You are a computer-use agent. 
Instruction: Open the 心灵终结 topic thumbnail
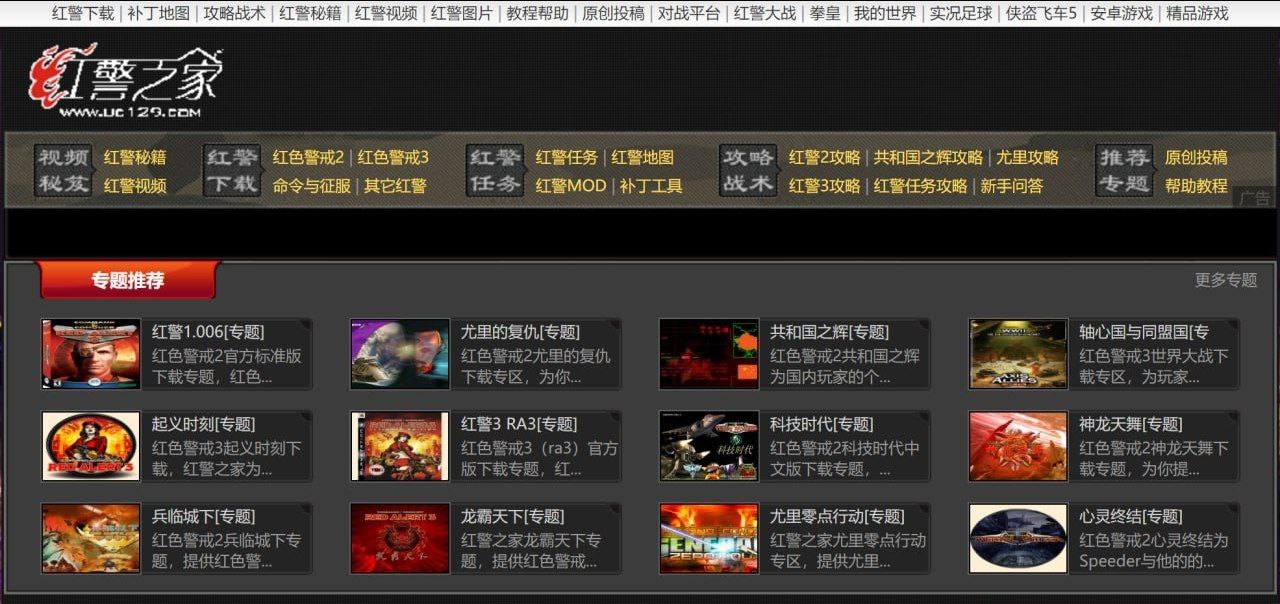1018,538
